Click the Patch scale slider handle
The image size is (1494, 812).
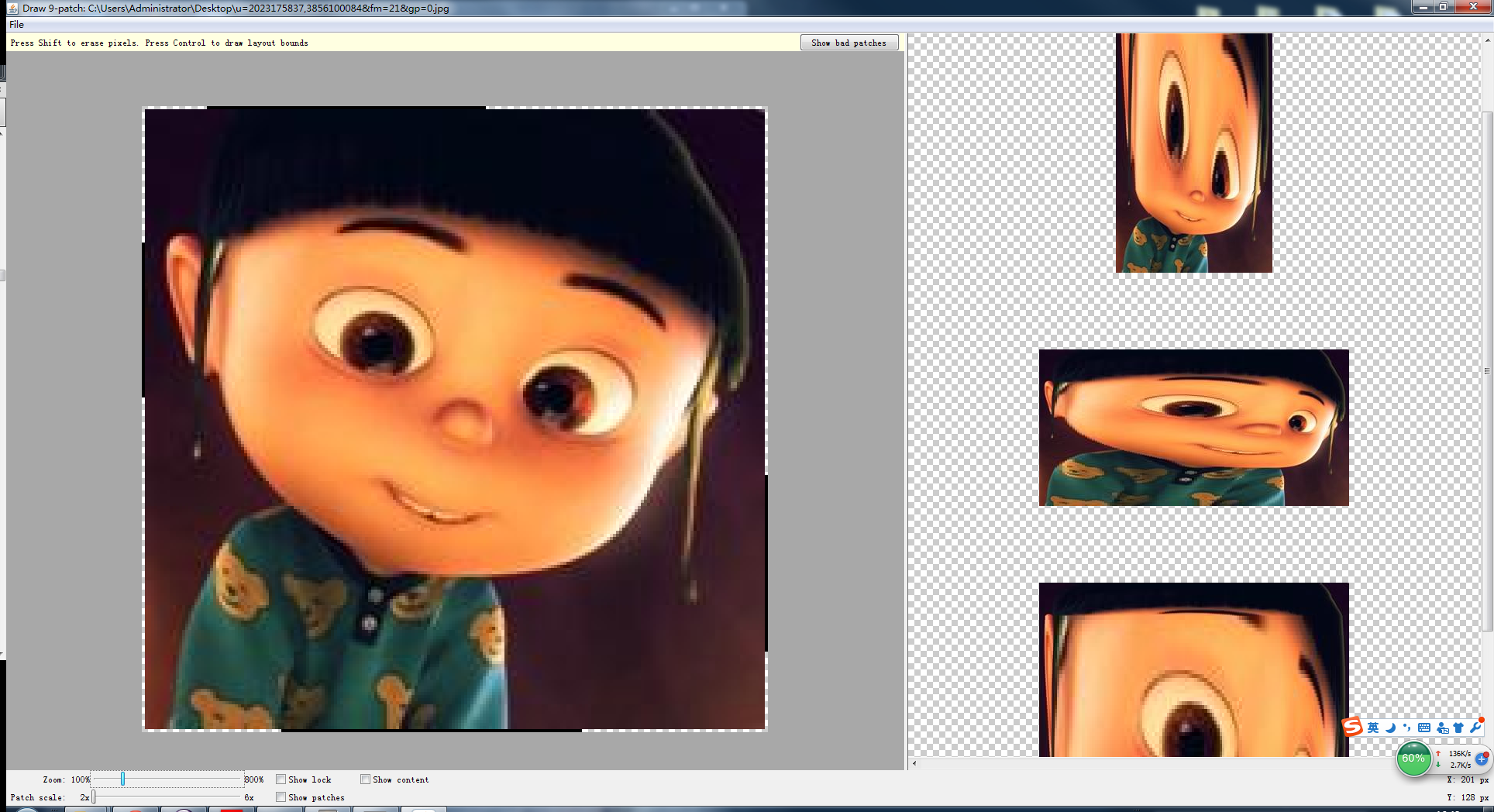pos(94,797)
